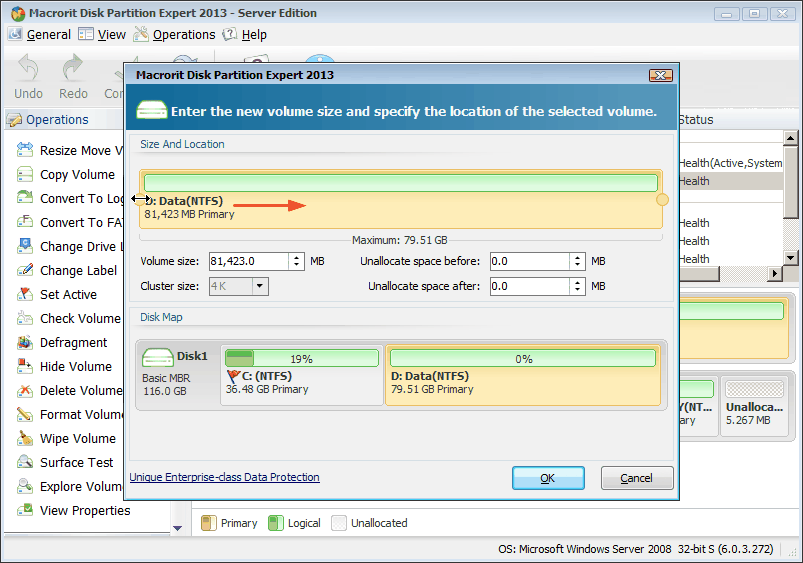The width and height of the screenshot is (803, 563).
Task: Click the Volume size spinner arrows
Action: pos(297,261)
